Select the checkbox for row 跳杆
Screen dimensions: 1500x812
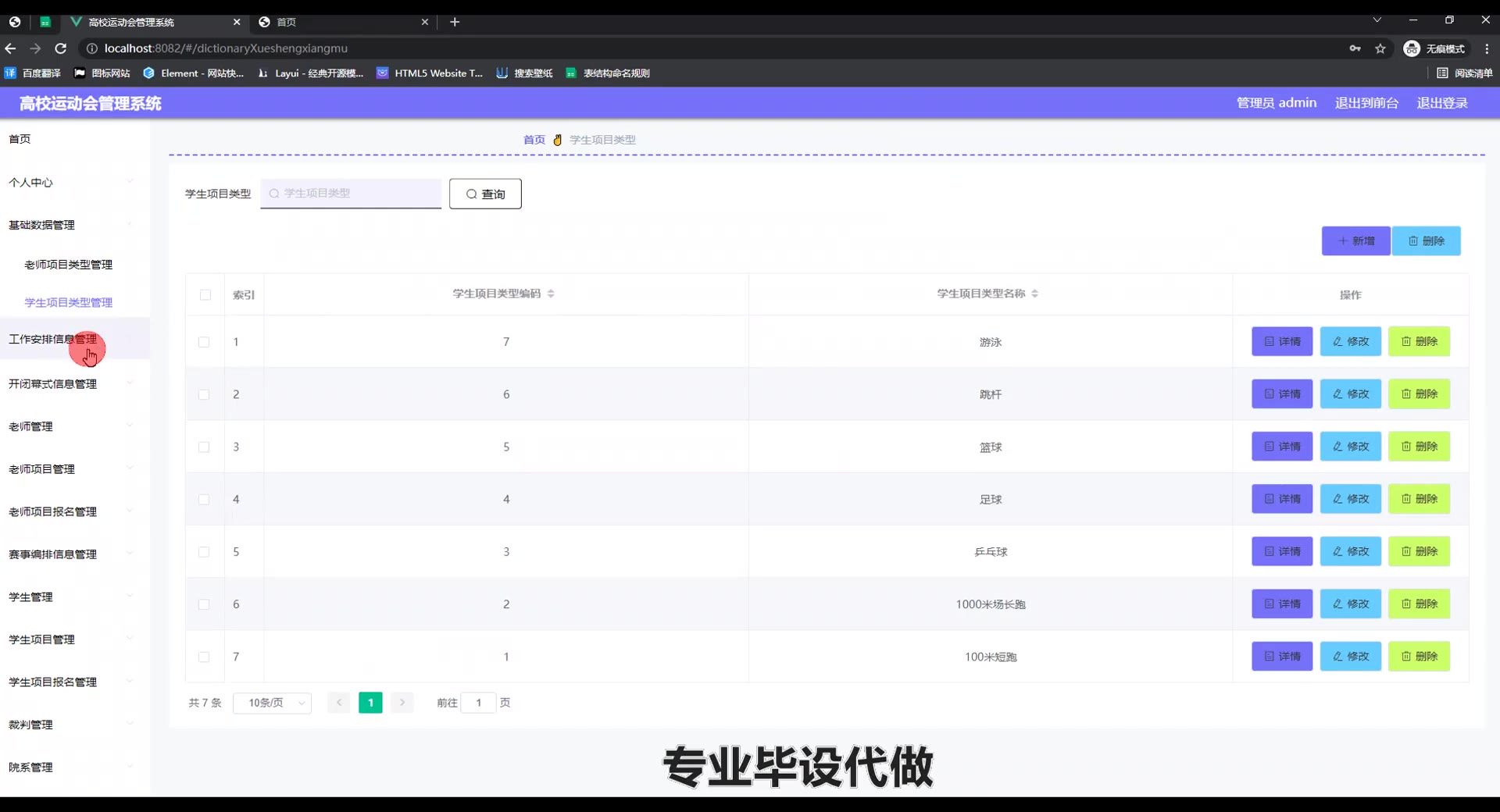204,394
